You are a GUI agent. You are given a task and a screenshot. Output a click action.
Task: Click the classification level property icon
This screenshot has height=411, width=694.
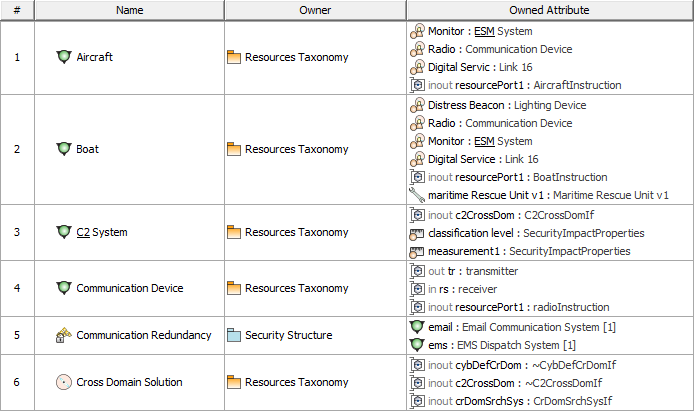pyautogui.click(x=418, y=233)
